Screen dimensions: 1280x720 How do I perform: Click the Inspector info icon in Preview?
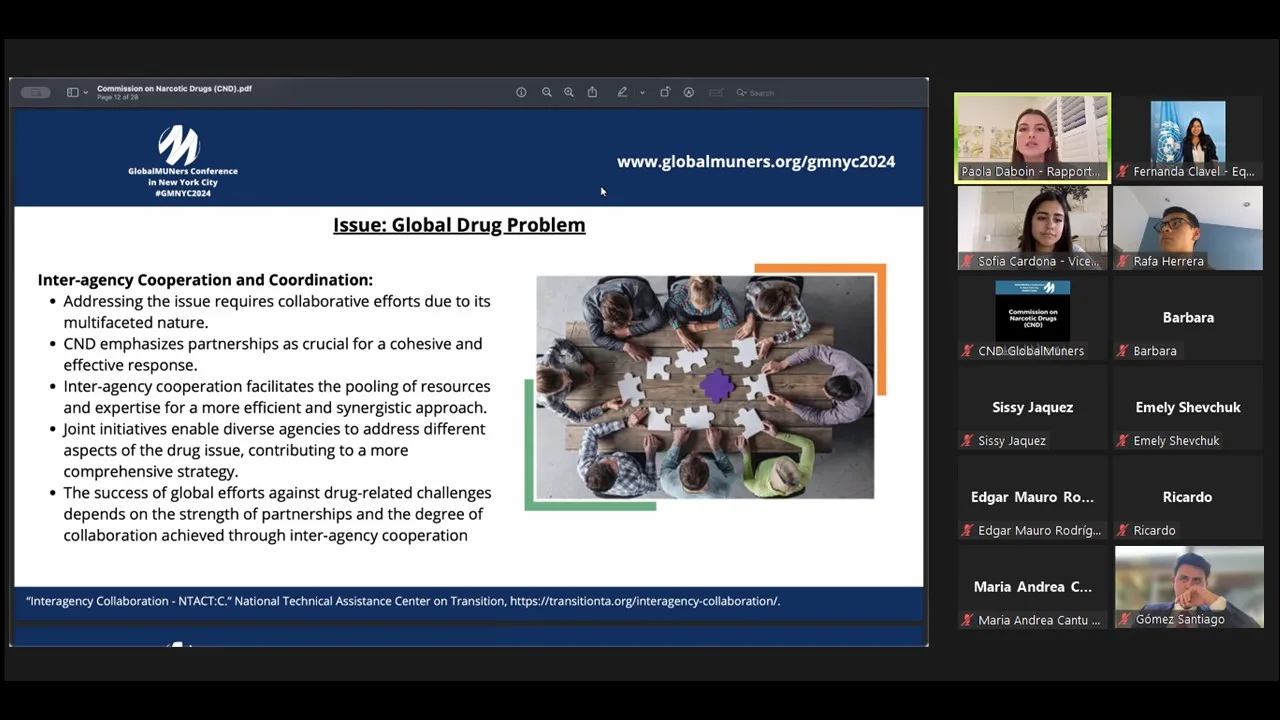521,92
